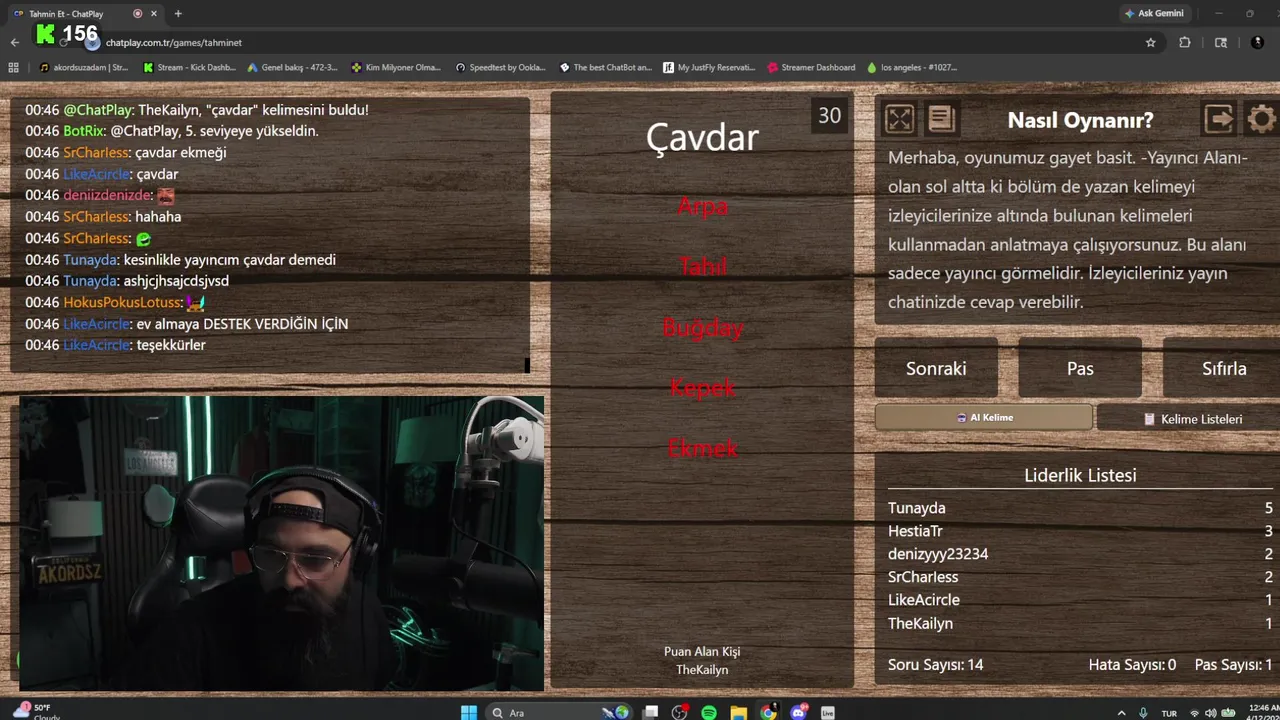The height and width of the screenshot is (720, 1280).
Task: Click the TUR keyboard language indicator
Action: point(1168,714)
